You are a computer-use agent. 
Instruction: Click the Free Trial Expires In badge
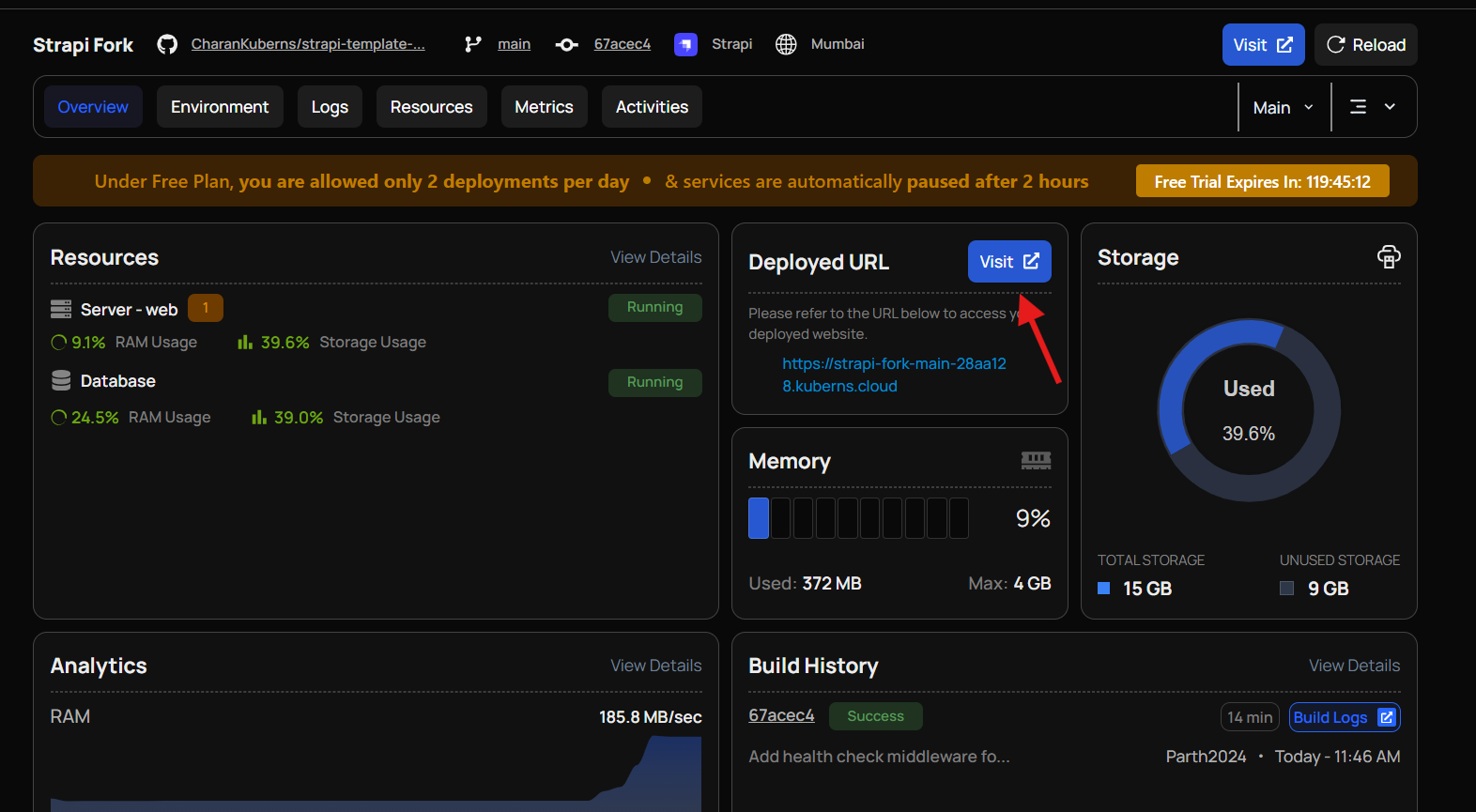tap(1262, 181)
